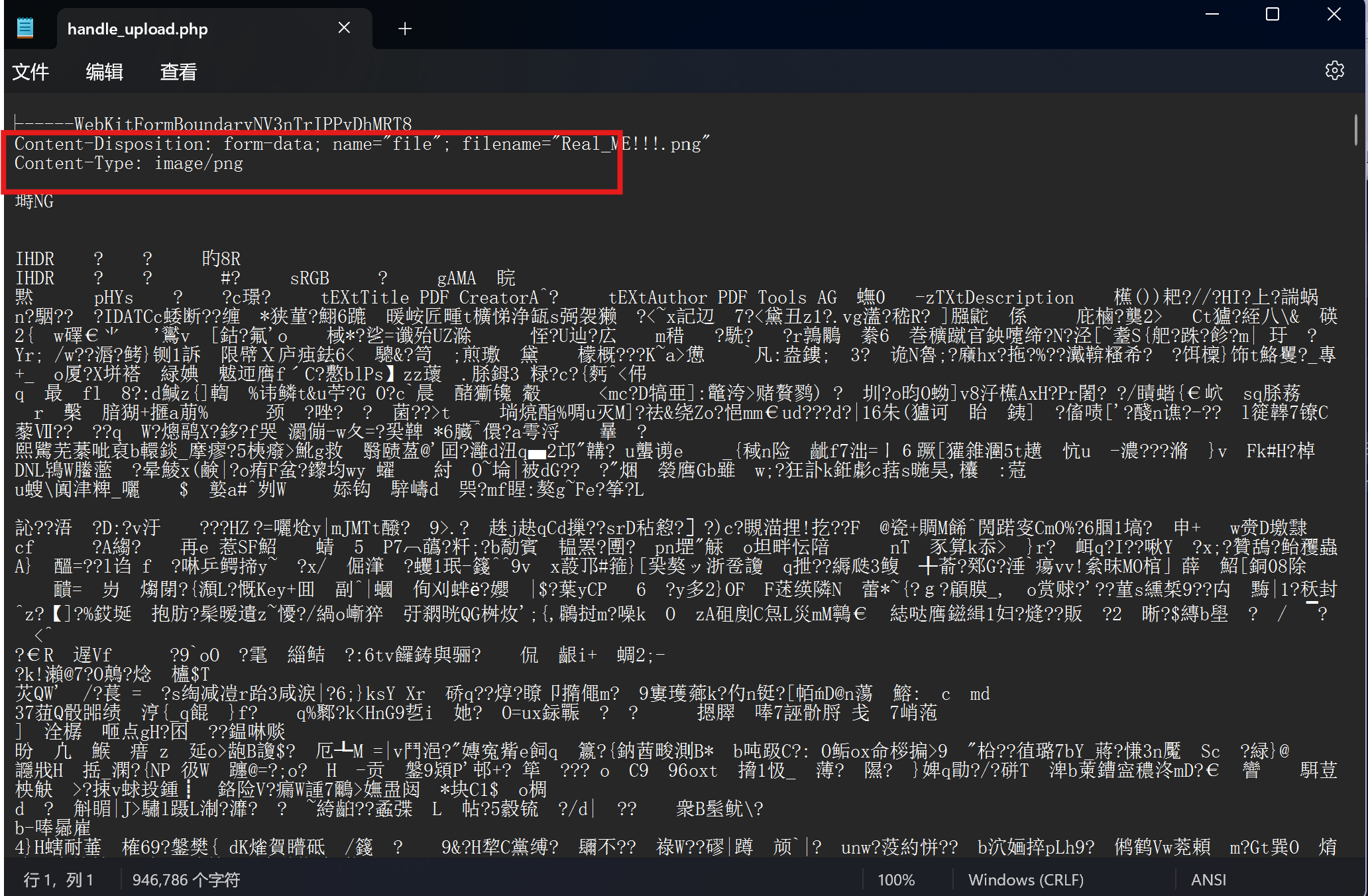
Task: Add a new tab with plus icon
Action: [404, 28]
